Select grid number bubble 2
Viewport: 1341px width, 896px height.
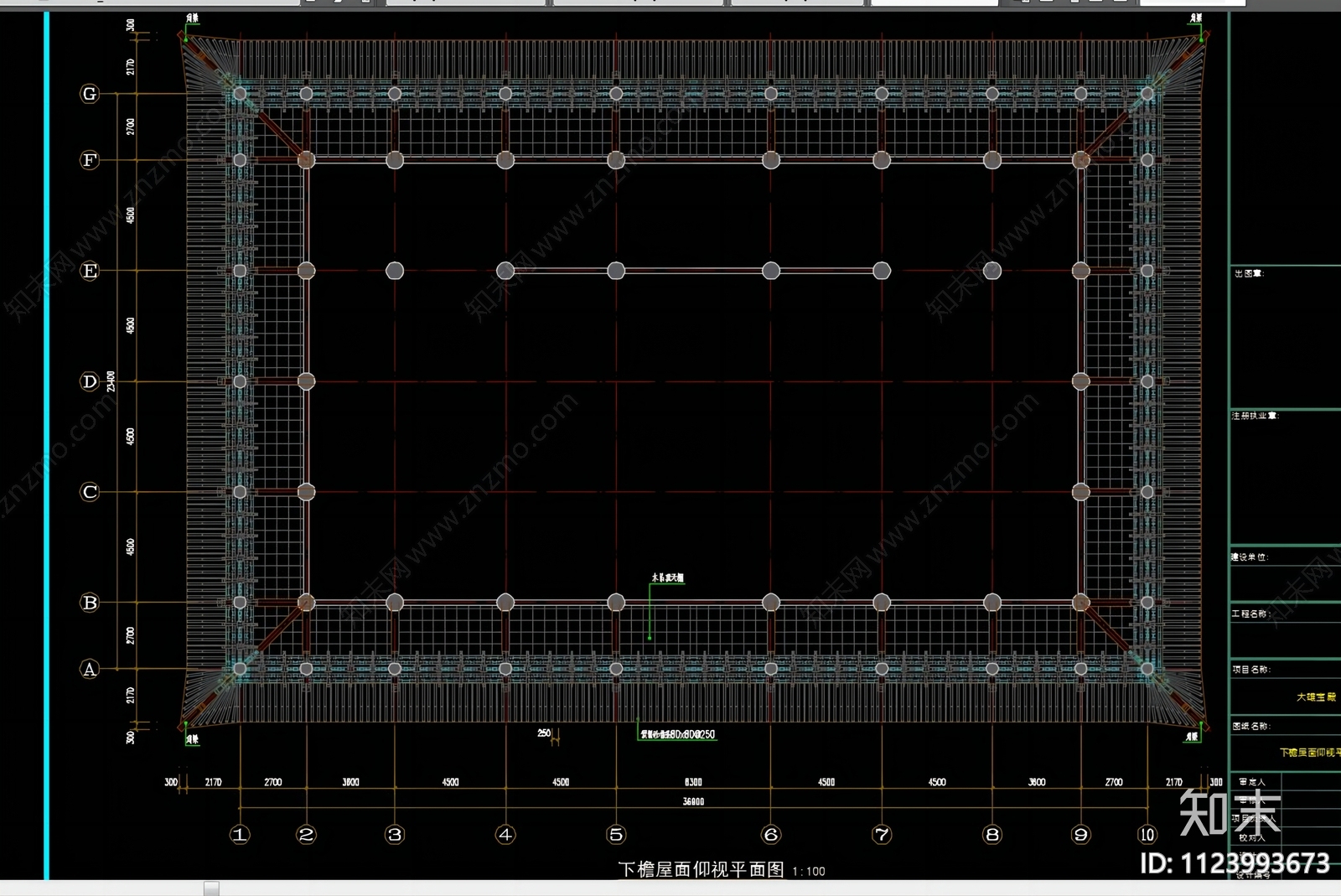click(x=306, y=834)
